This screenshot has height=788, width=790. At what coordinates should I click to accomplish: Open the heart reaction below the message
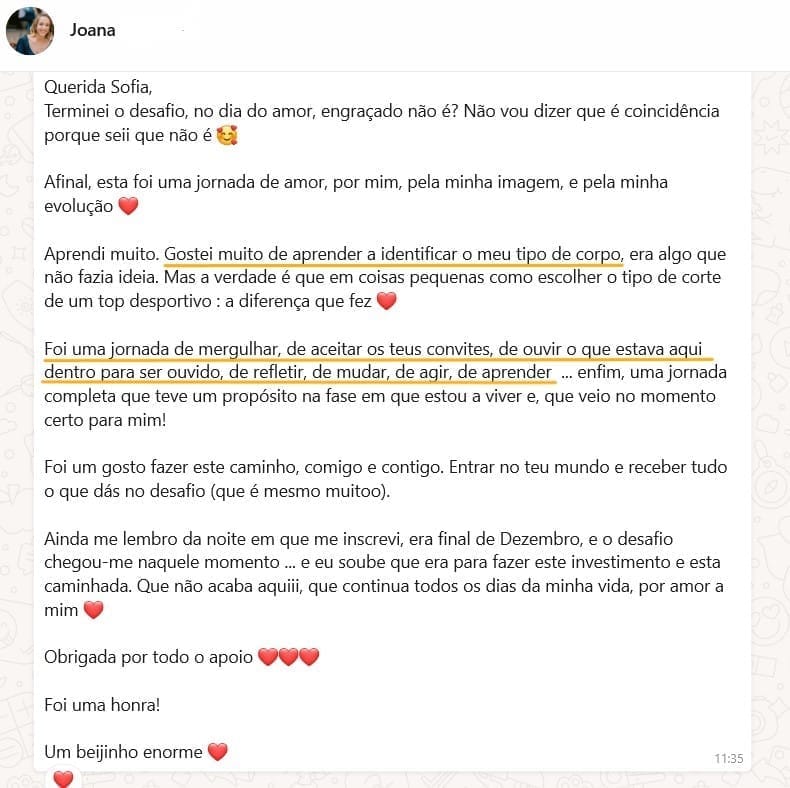click(63, 778)
